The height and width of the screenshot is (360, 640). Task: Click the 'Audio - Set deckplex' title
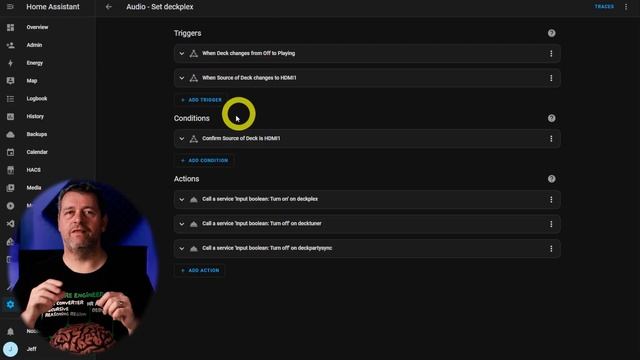(160, 7)
